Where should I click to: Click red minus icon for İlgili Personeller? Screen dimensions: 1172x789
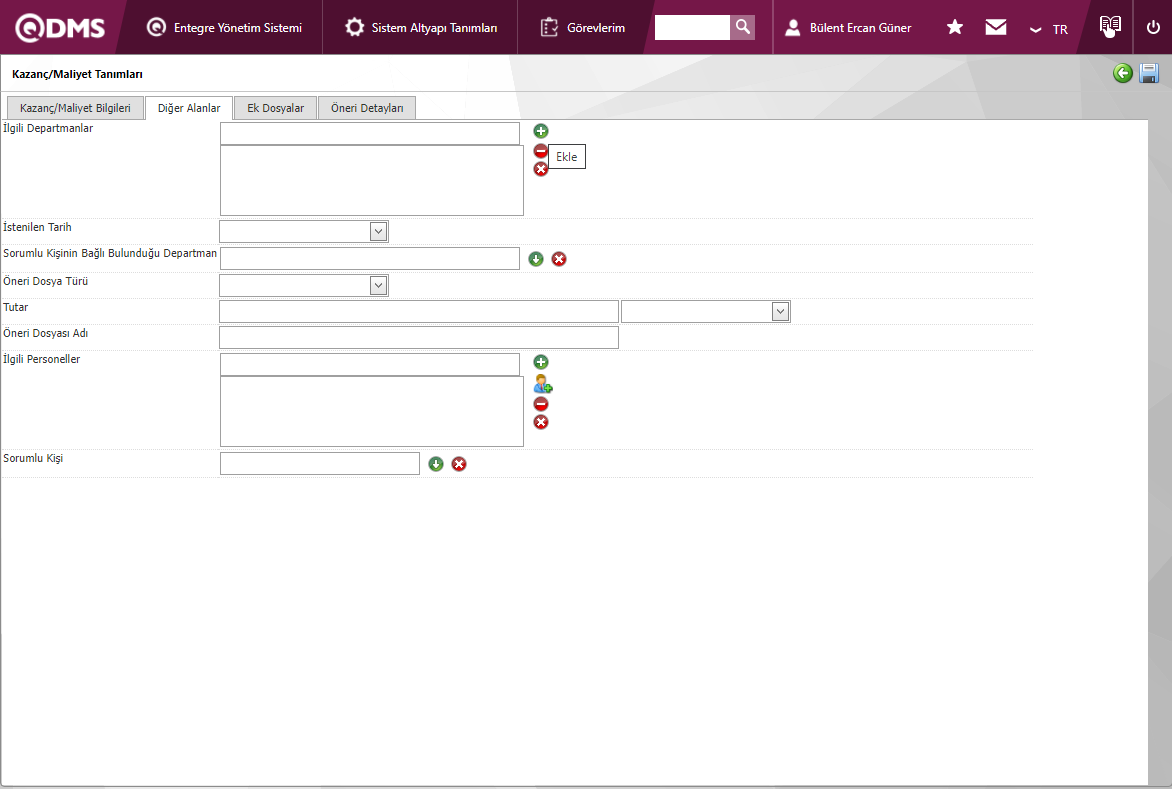tap(541, 404)
